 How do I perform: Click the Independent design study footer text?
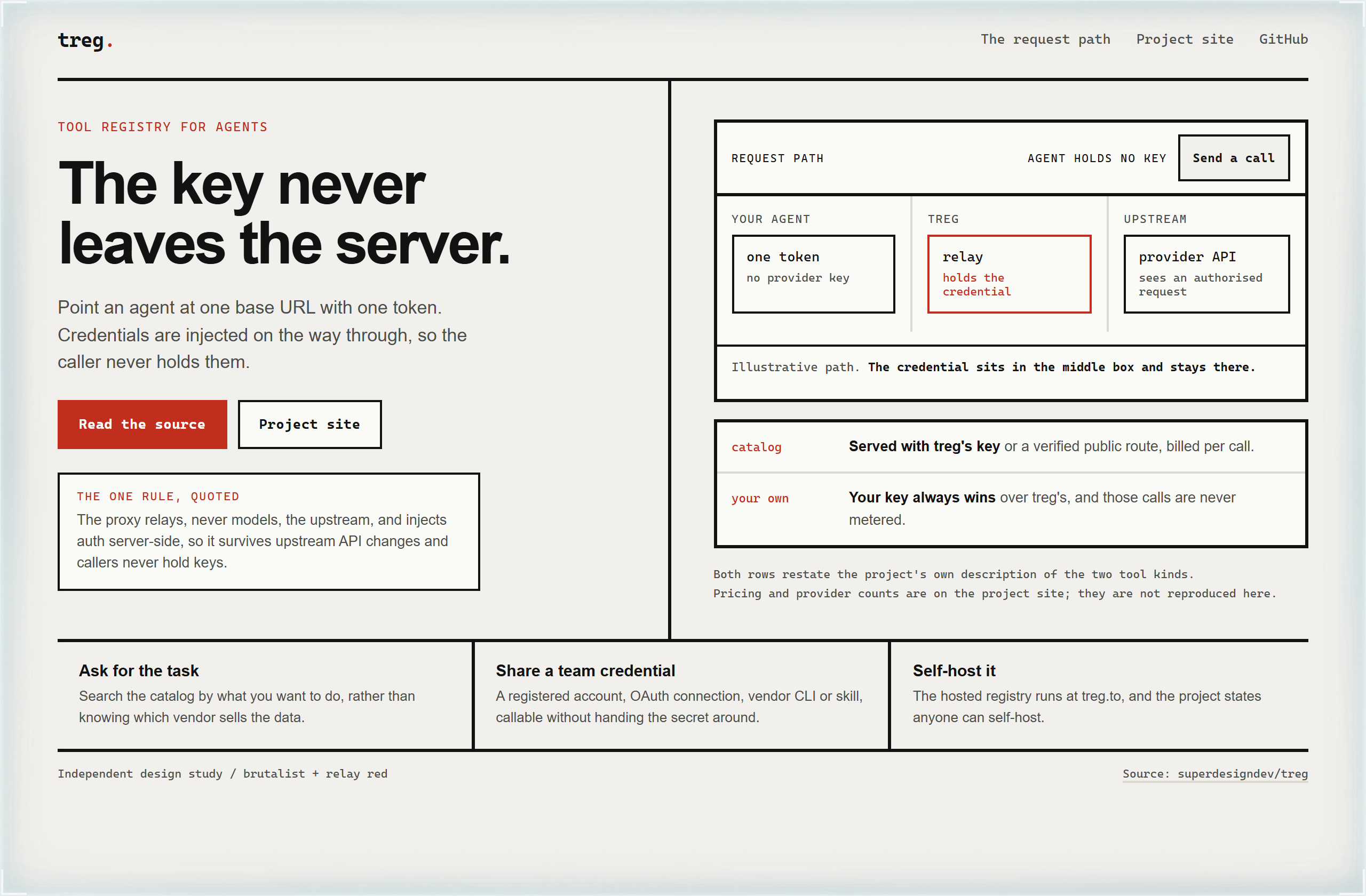(222, 773)
